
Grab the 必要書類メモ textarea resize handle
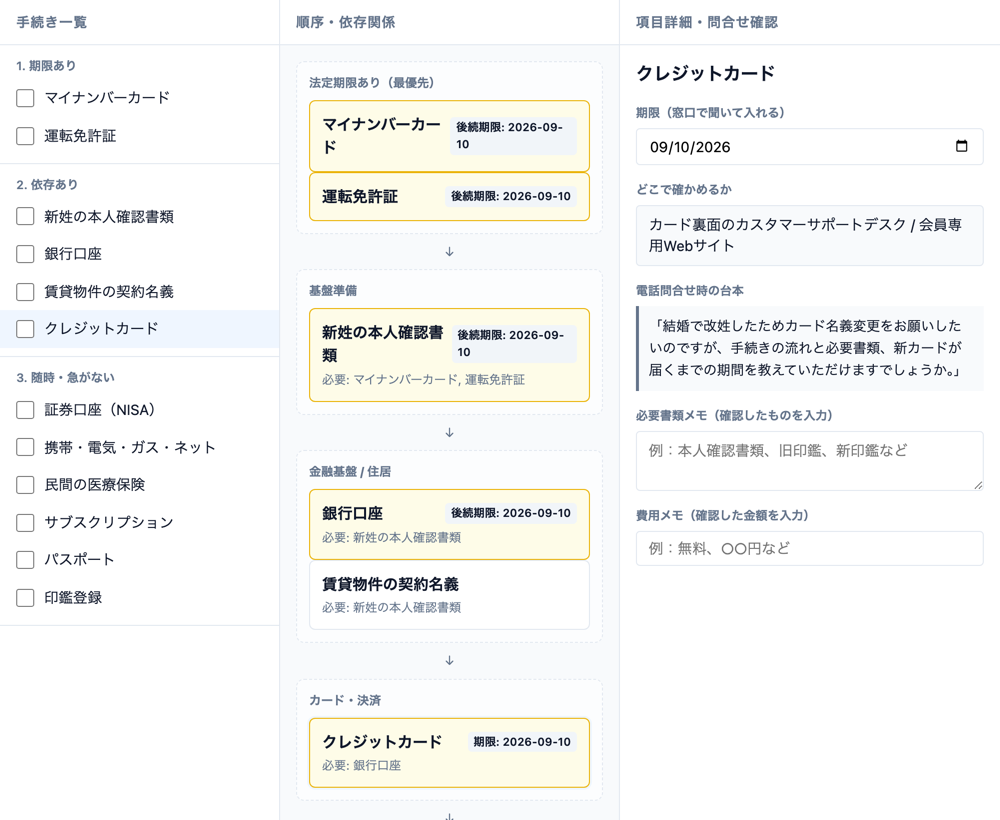[x=978, y=485]
